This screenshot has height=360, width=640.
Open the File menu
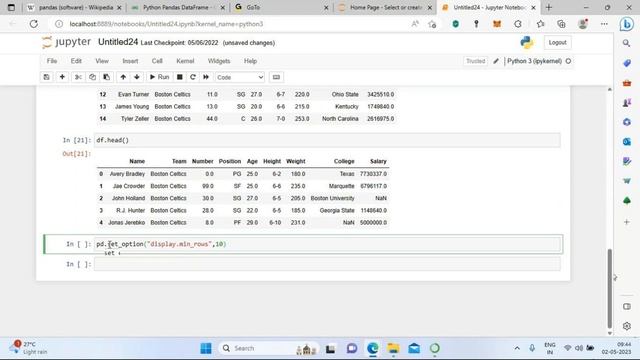point(52,61)
